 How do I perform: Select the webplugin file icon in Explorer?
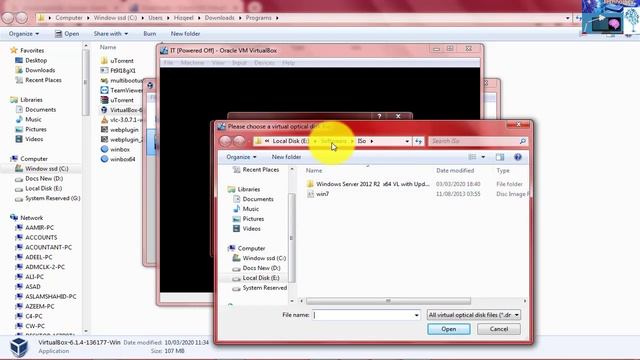pos(104,129)
